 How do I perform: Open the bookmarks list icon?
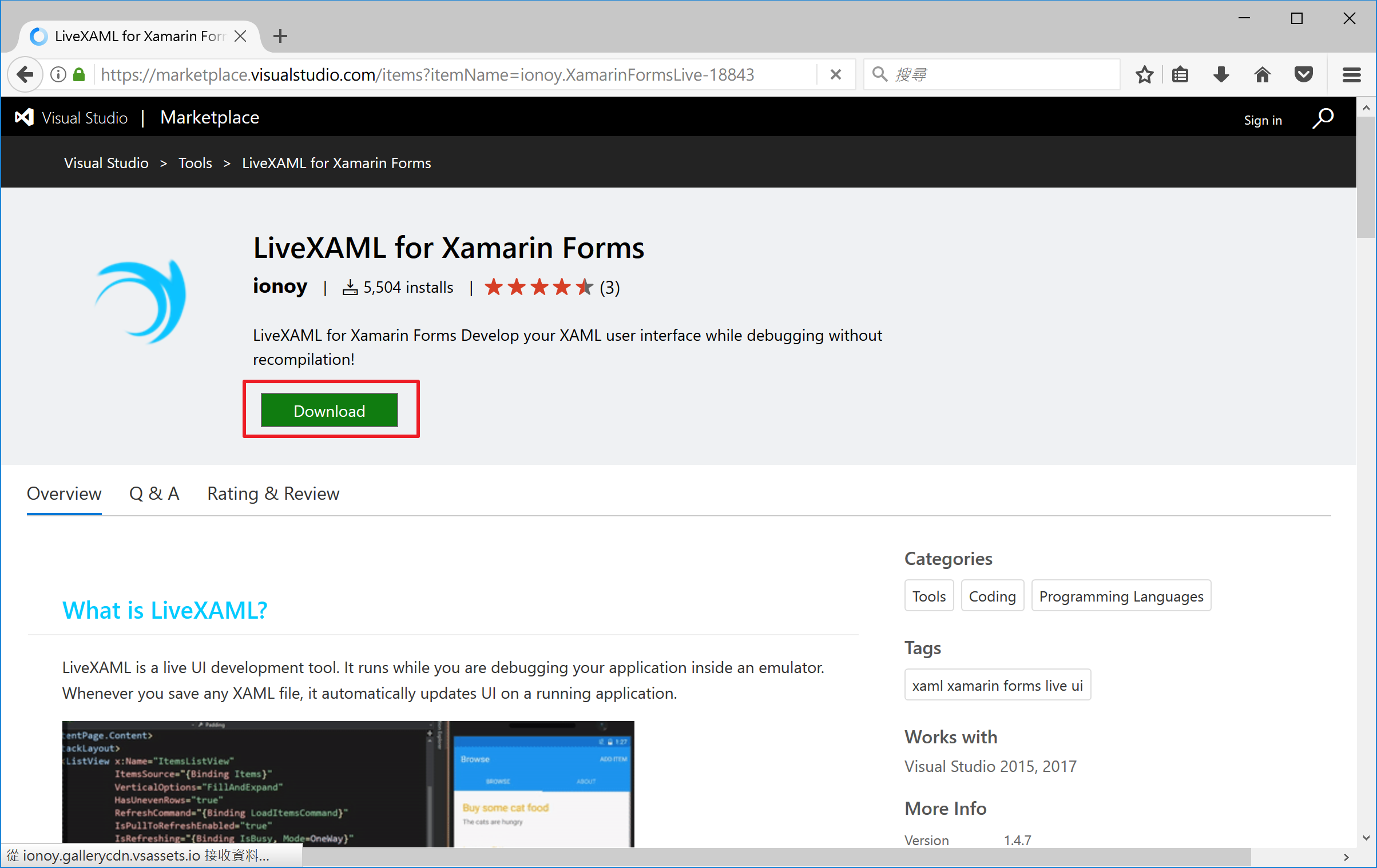1180,75
